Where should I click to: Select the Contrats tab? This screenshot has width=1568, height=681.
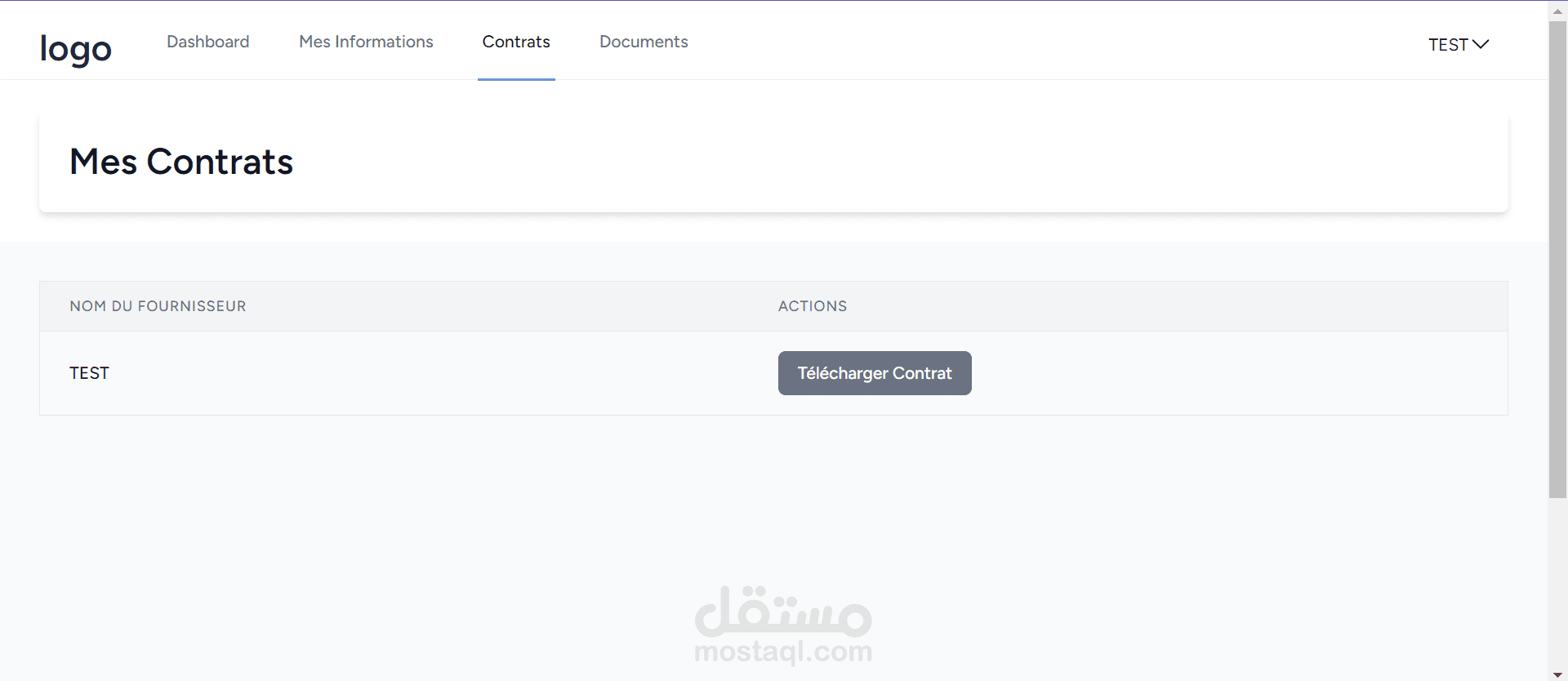(x=516, y=42)
